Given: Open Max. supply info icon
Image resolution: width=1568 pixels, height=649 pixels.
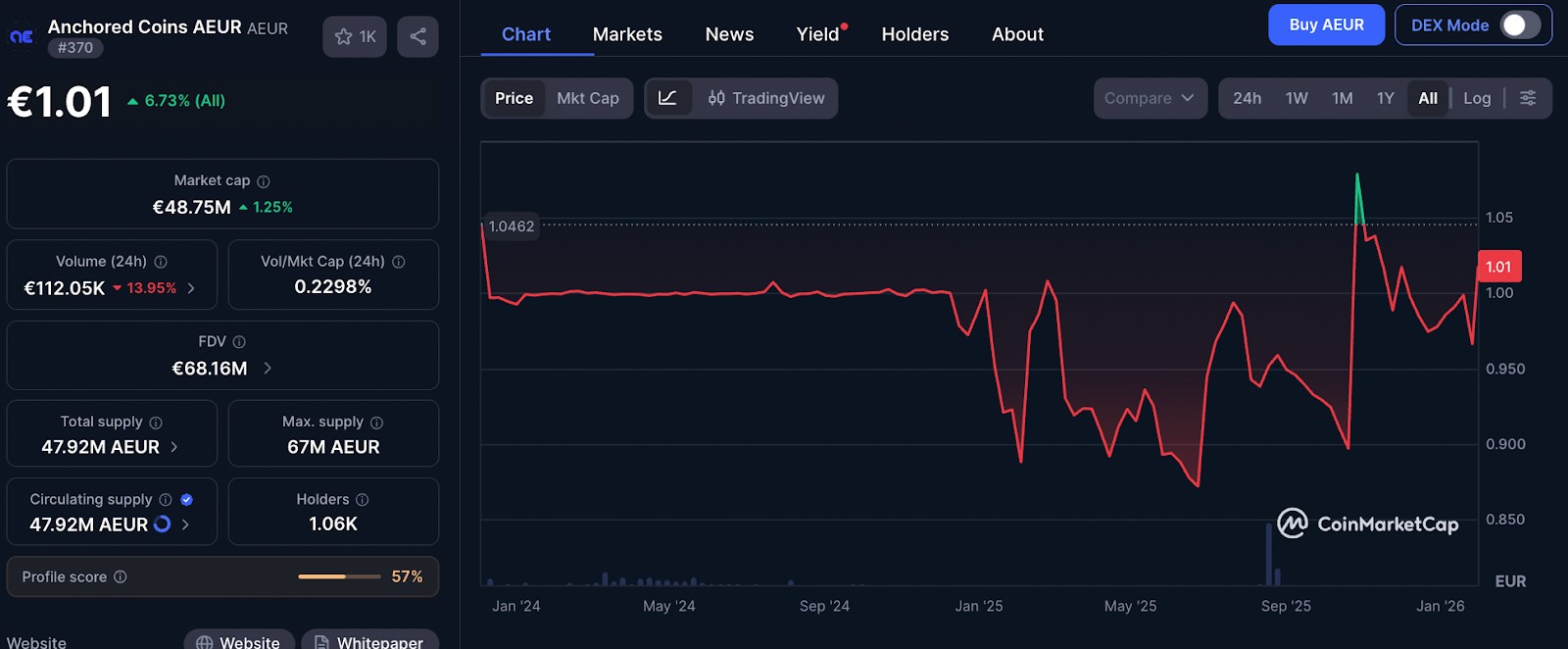Looking at the screenshot, I should tap(377, 423).
